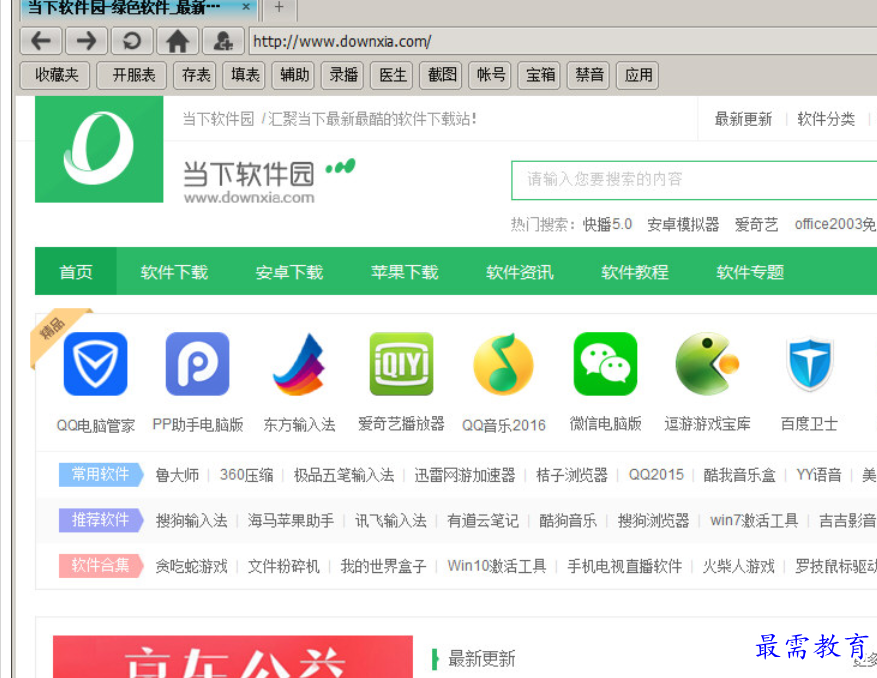The width and height of the screenshot is (877, 678).
Task: Open the 极品五笔输入法 link
Action: [344, 475]
